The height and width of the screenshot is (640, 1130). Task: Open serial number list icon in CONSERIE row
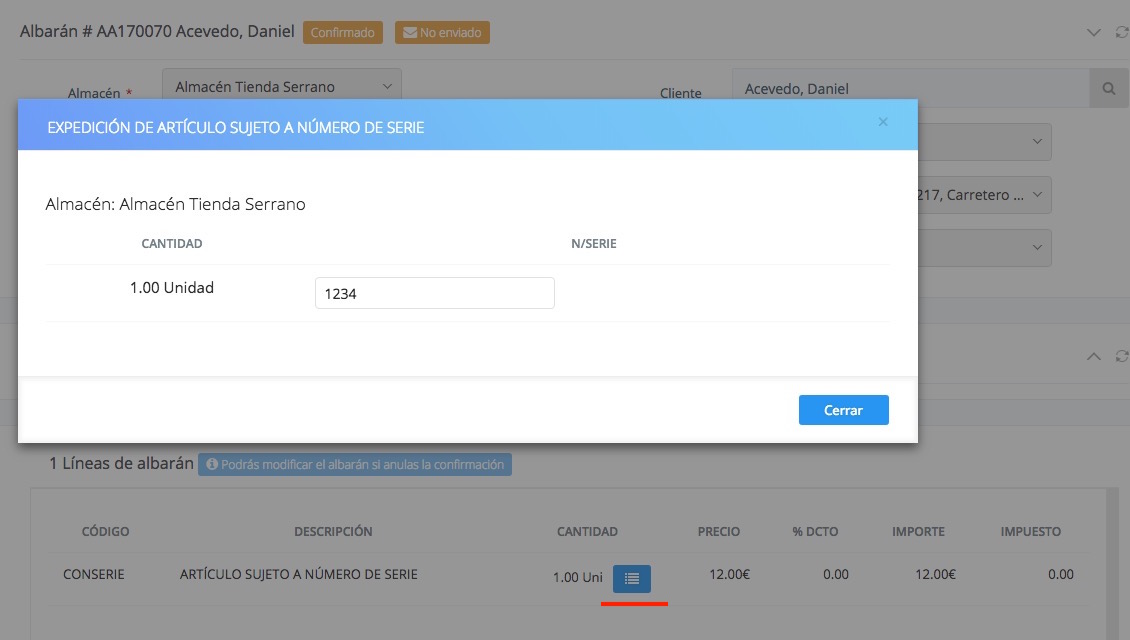pyautogui.click(x=632, y=579)
